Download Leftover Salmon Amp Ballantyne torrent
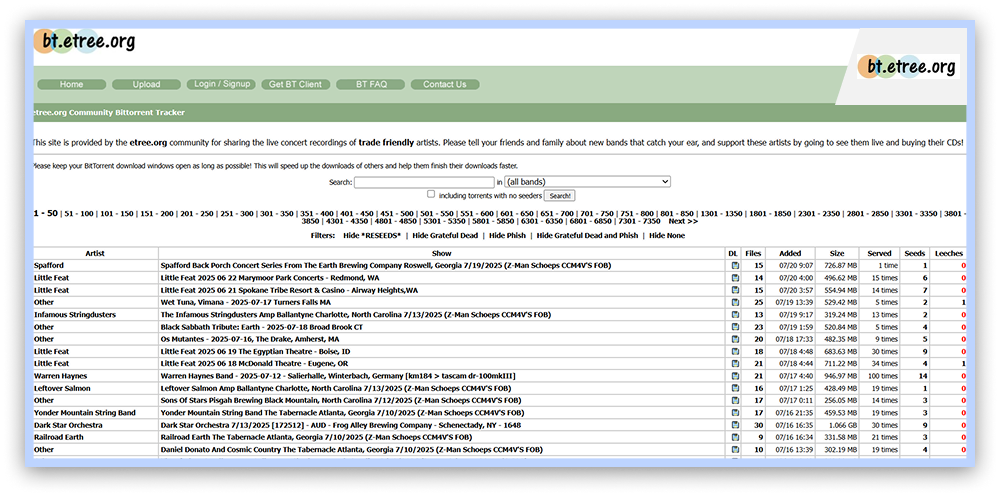 tap(735, 388)
